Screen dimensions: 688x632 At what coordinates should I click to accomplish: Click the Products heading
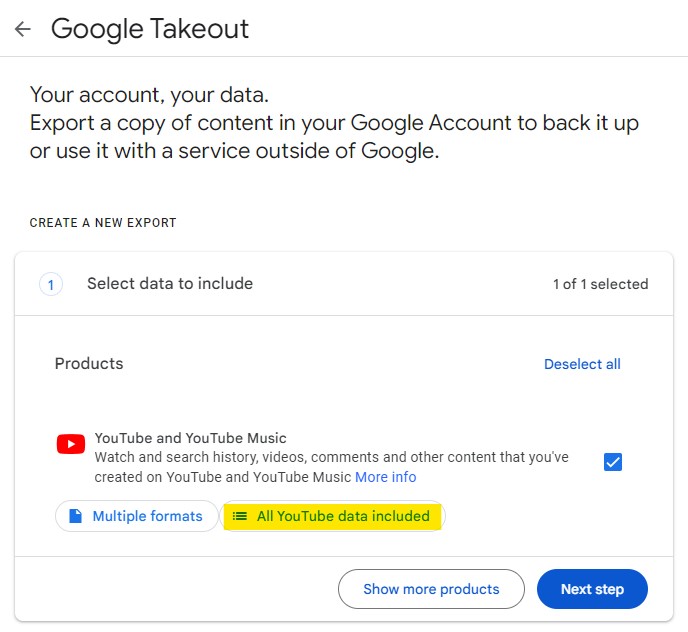tap(89, 363)
